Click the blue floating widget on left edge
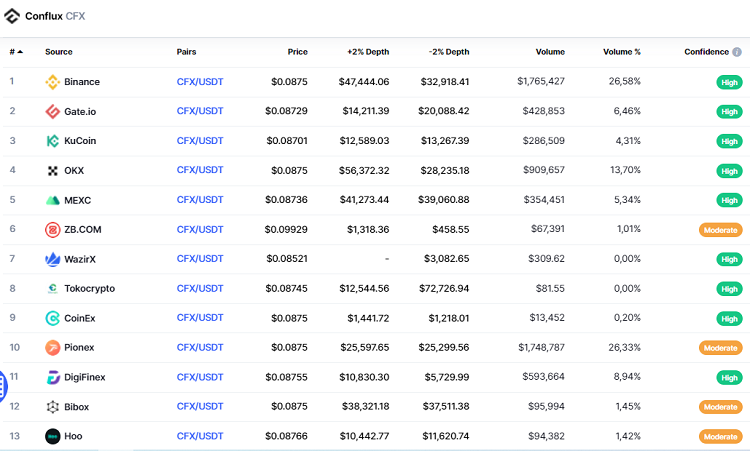The image size is (750, 451). tap(3, 386)
